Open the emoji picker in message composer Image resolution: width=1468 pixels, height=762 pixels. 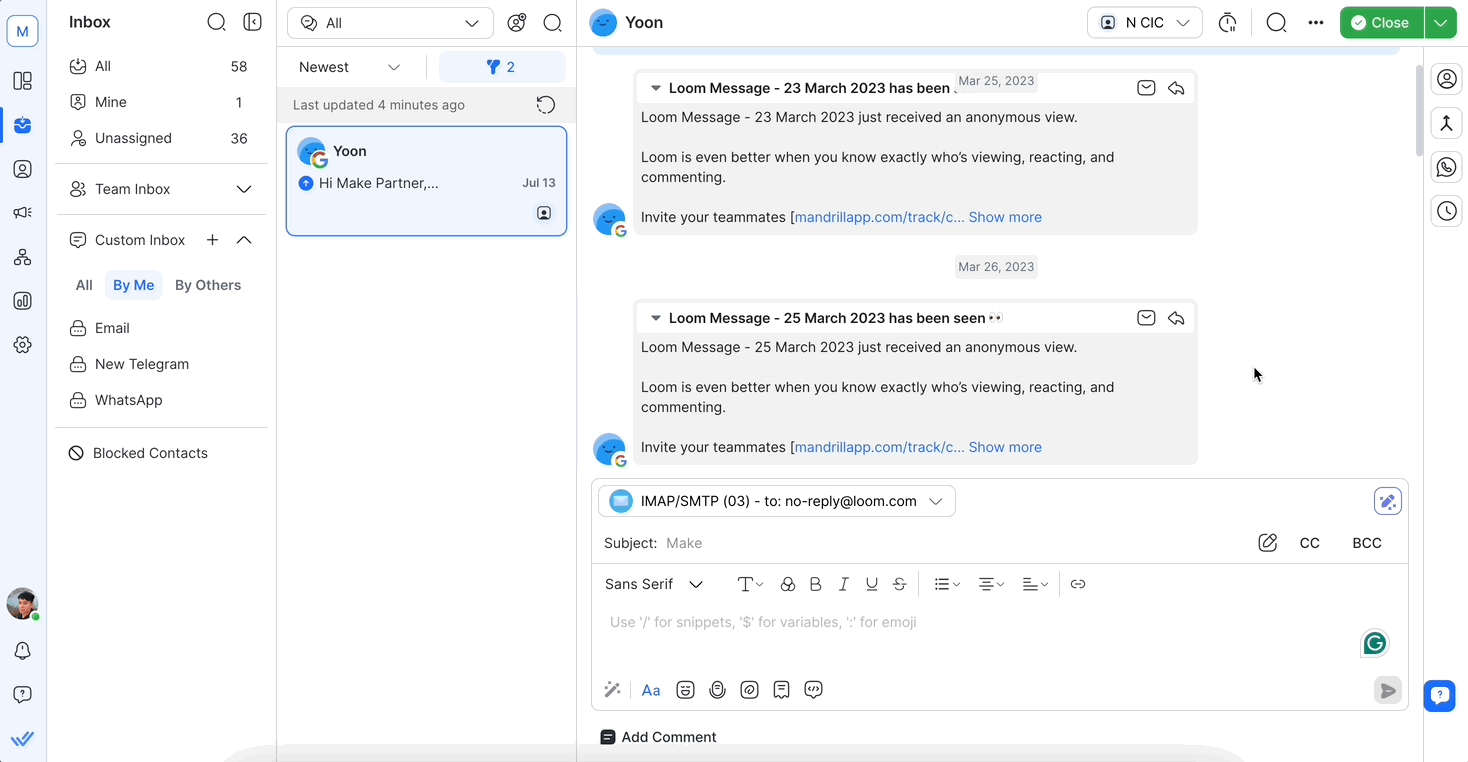click(x=685, y=689)
